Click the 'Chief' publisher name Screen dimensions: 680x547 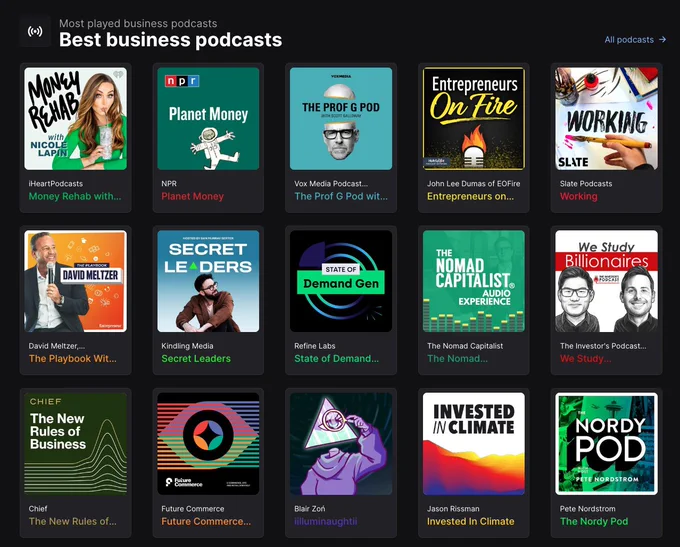pyautogui.click(x=38, y=509)
